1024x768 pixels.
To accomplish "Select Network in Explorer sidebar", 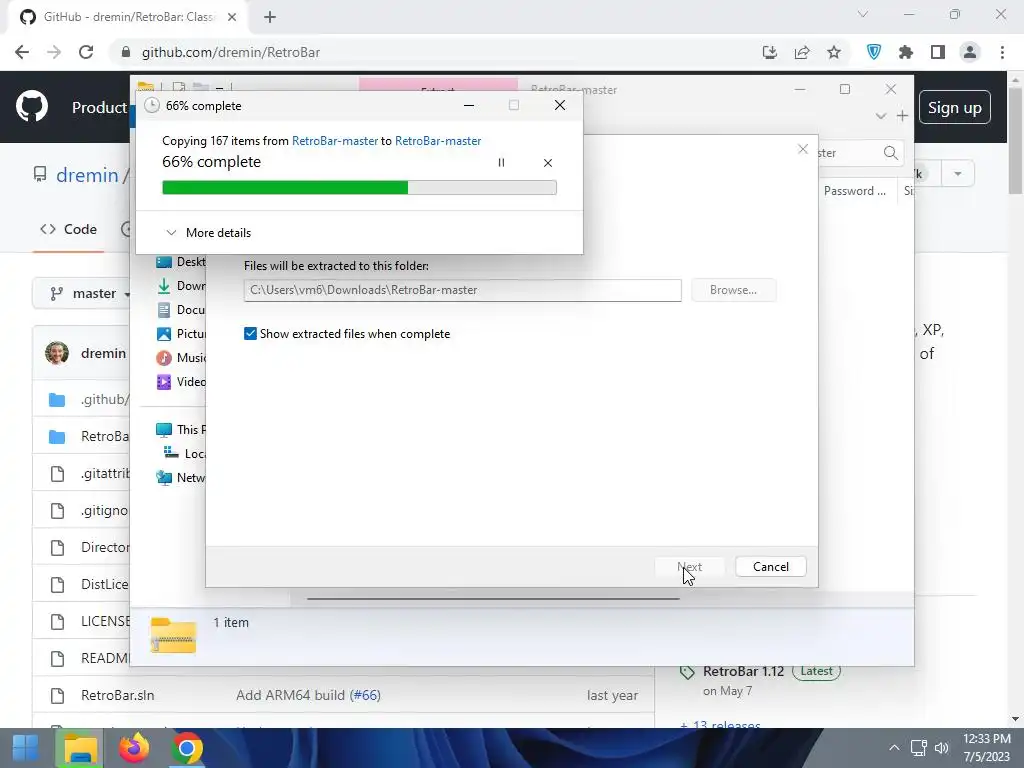I will tap(181, 478).
